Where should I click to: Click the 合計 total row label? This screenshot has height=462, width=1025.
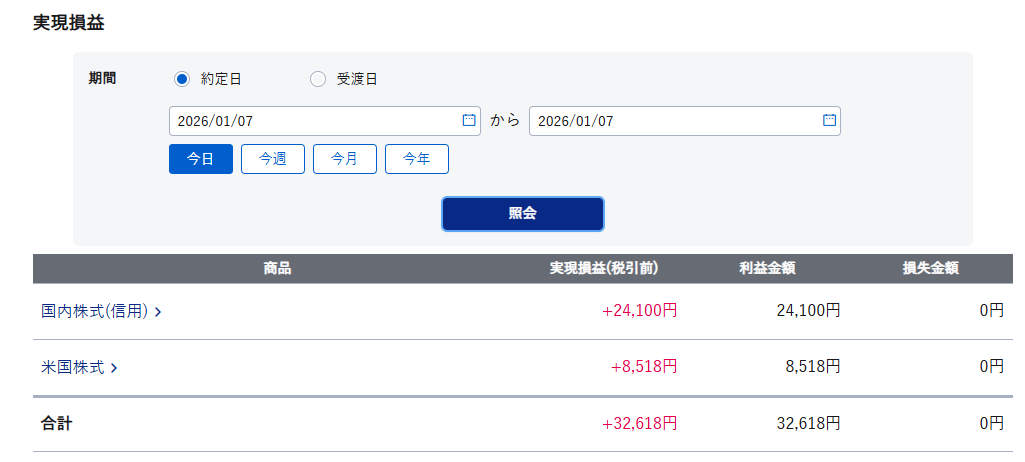(x=57, y=423)
